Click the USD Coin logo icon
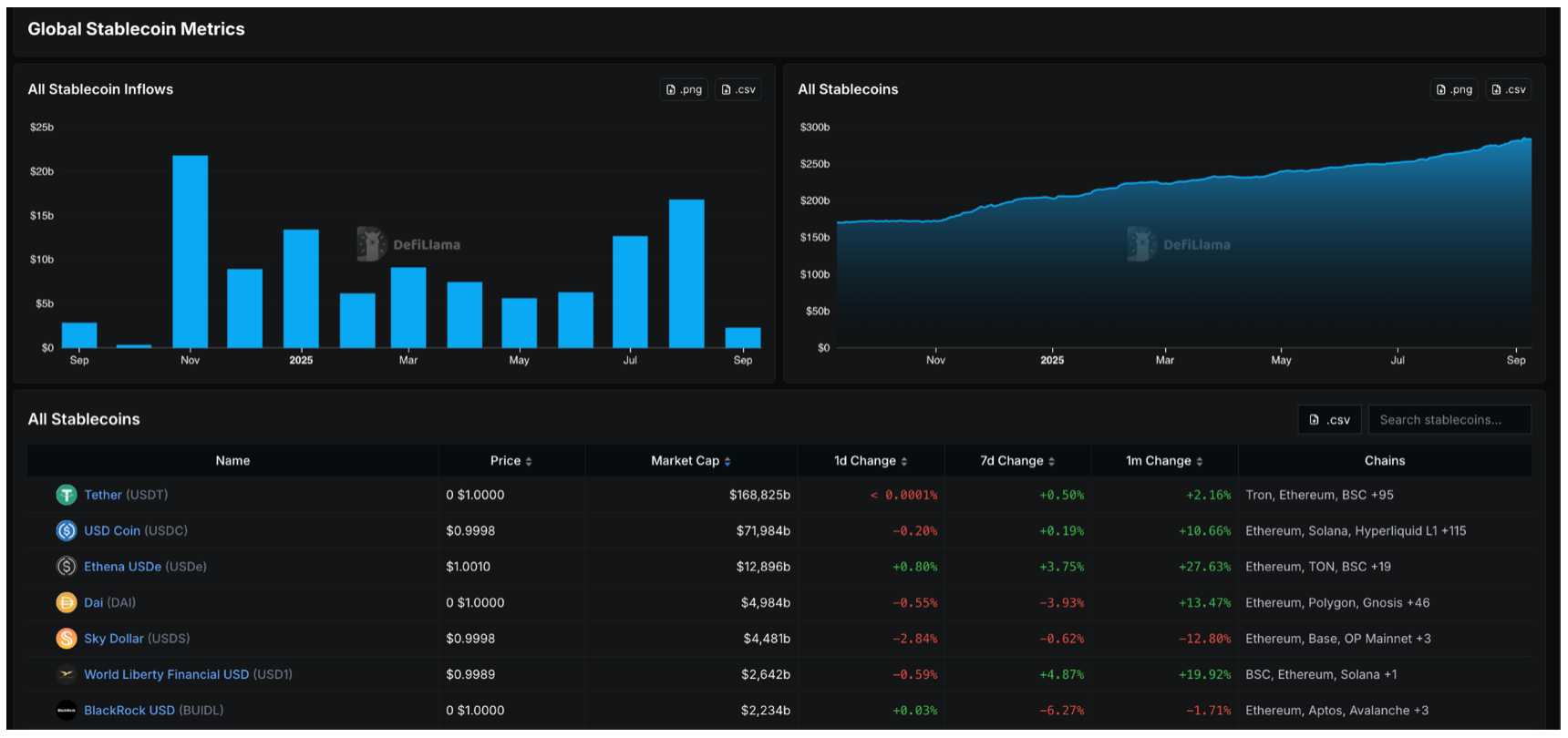Image resolution: width=1568 pixels, height=738 pixels. click(67, 530)
